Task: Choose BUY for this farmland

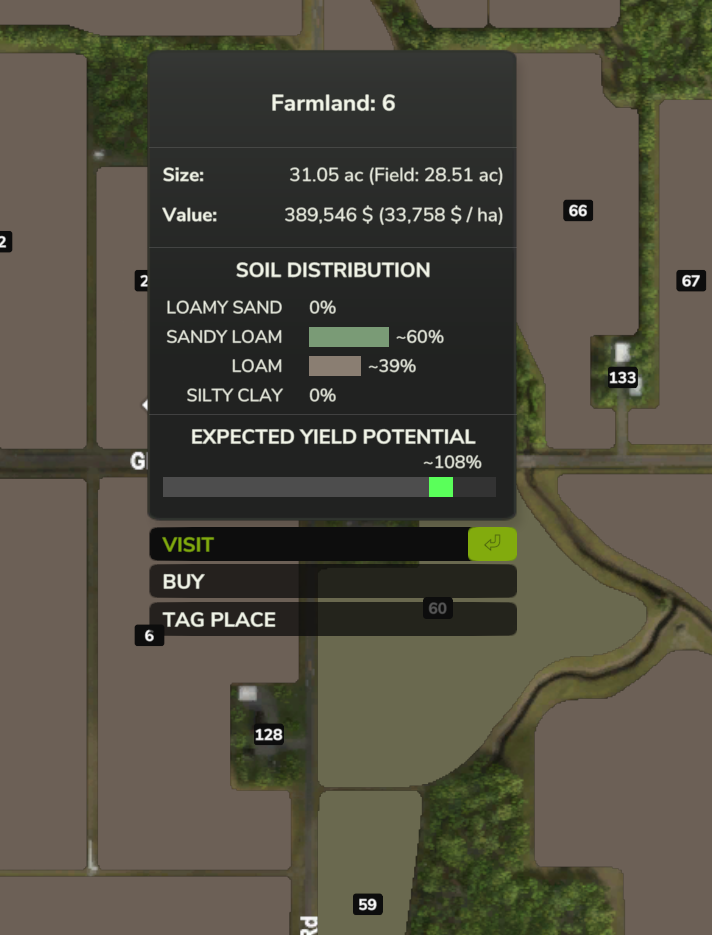Action: [x=333, y=581]
